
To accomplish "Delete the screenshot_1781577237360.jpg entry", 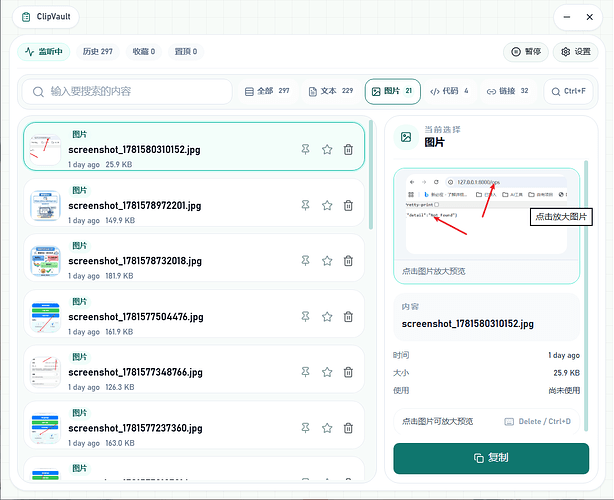I will click(348, 428).
